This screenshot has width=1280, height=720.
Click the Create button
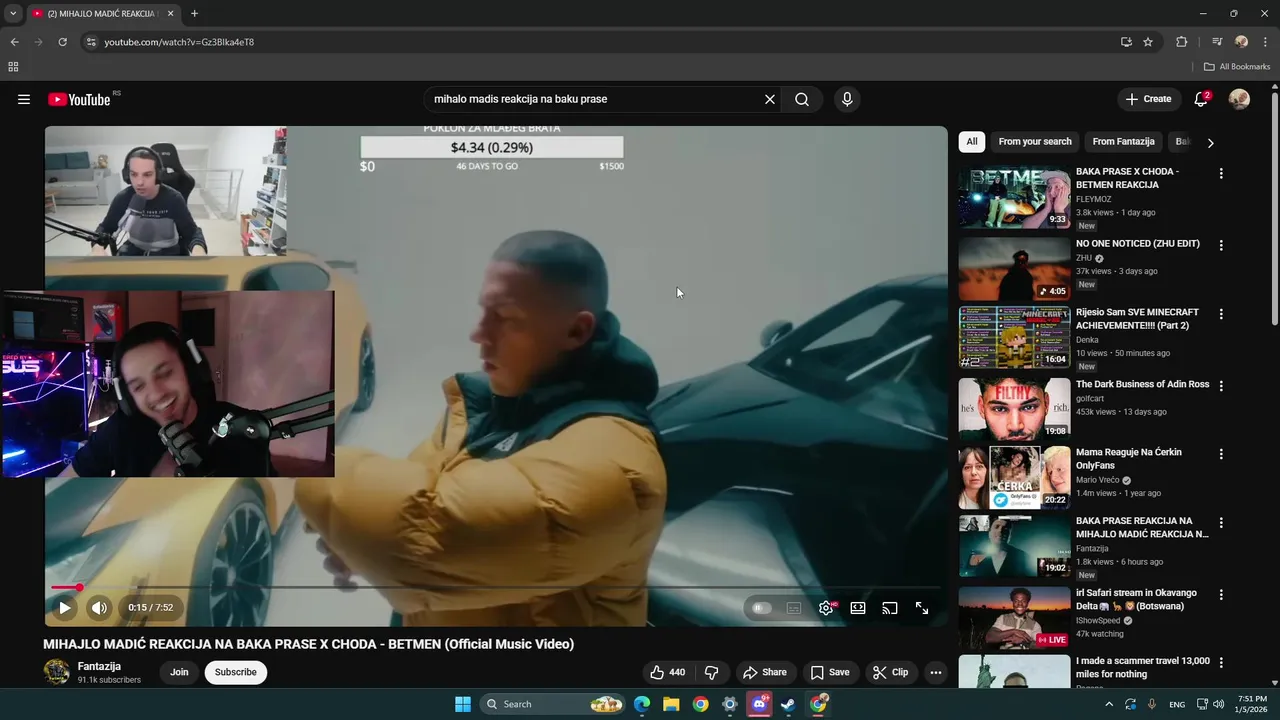1148,99
